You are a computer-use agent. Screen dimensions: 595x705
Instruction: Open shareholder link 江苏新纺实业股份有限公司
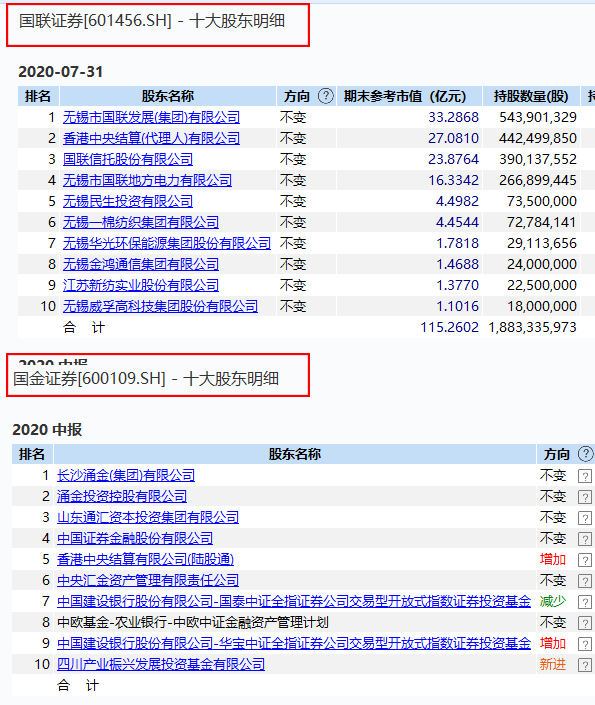pos(141,285)
